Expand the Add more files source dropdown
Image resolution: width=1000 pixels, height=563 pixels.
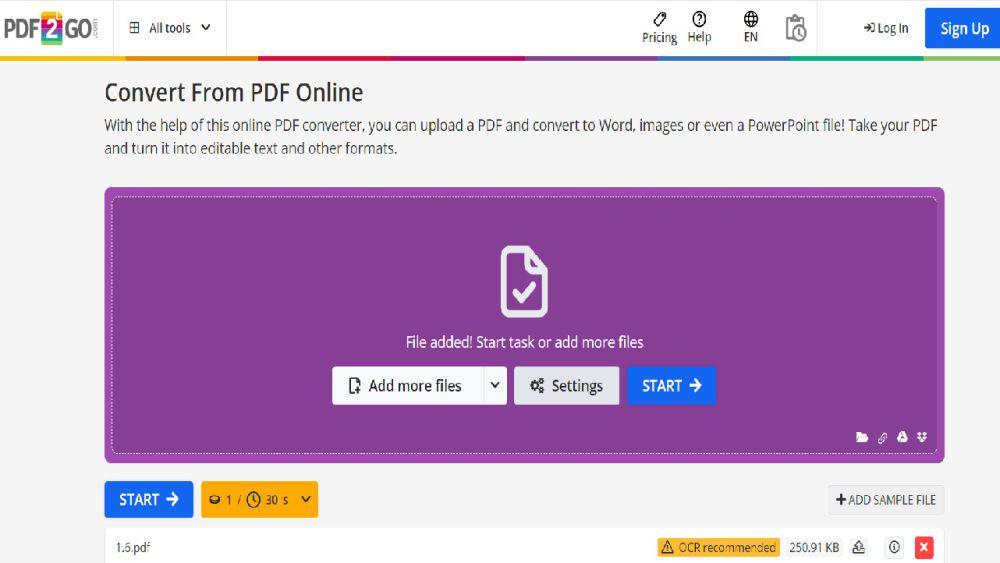(495, 386)
